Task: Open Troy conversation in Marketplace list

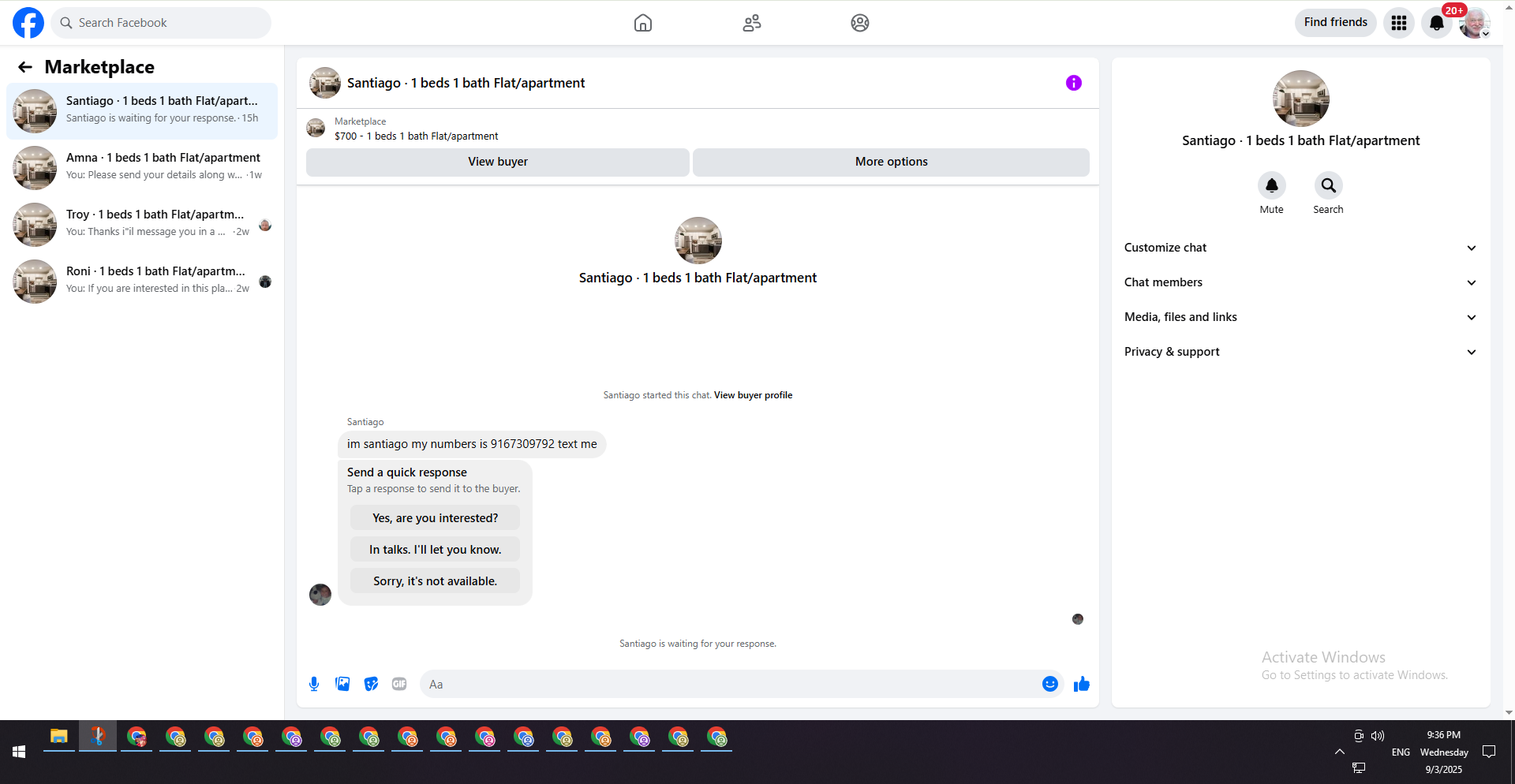Action: coord(142,225)
